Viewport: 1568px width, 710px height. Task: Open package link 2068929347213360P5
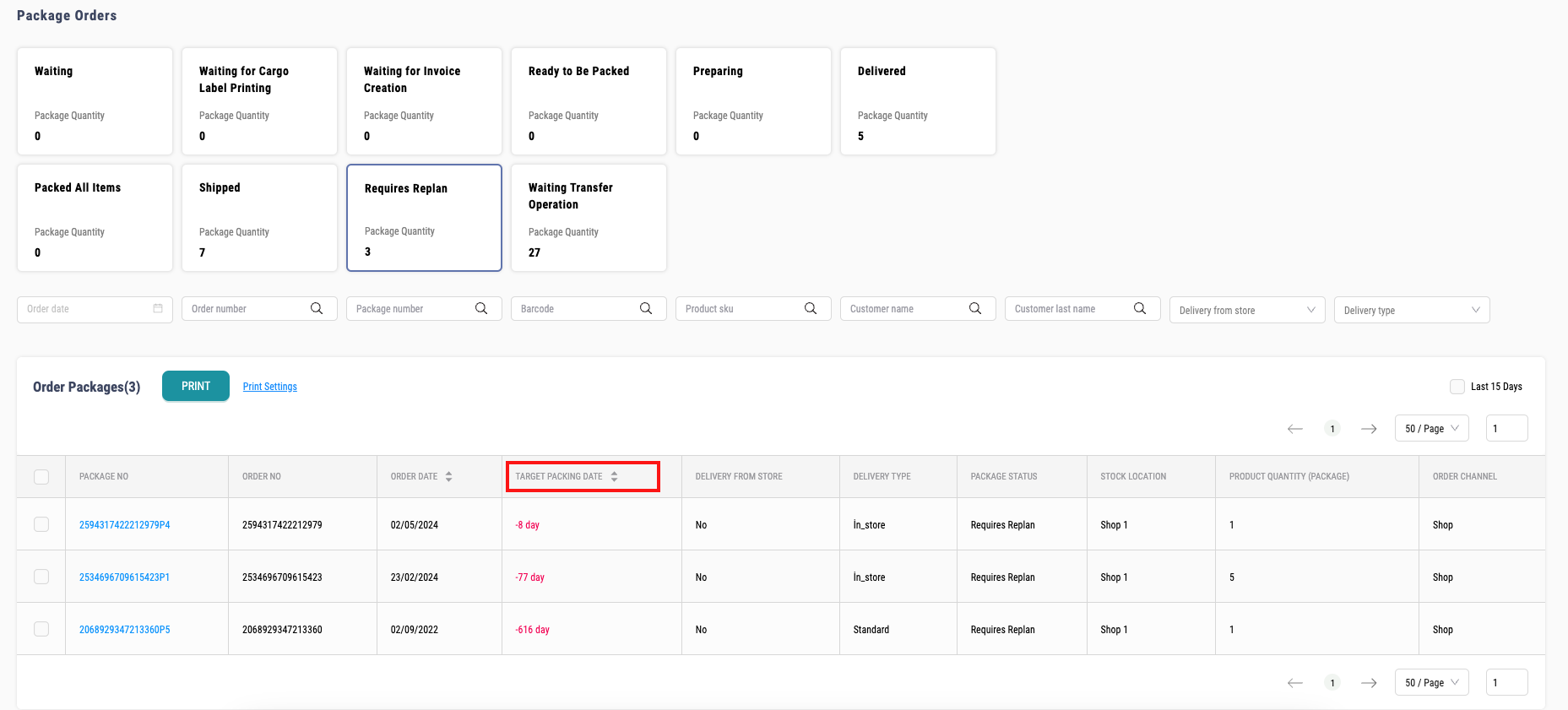point(124,630)
